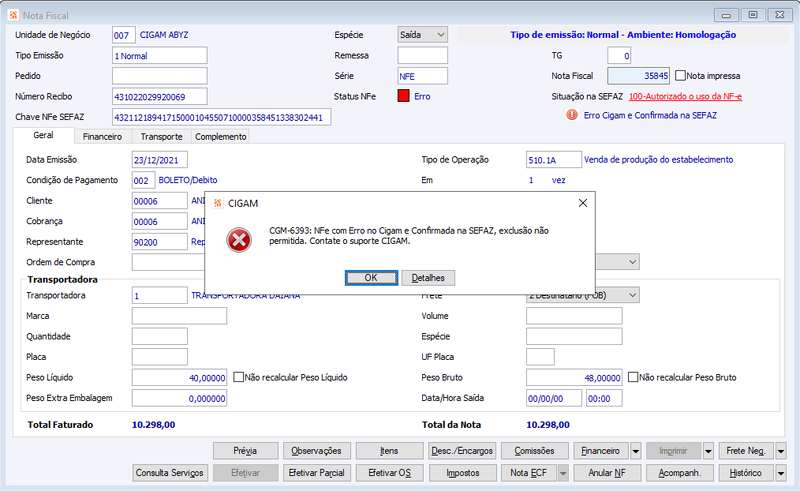Click the CIGAM logo in the dialog title
800x491 pixels.
[x=218, y=203]
